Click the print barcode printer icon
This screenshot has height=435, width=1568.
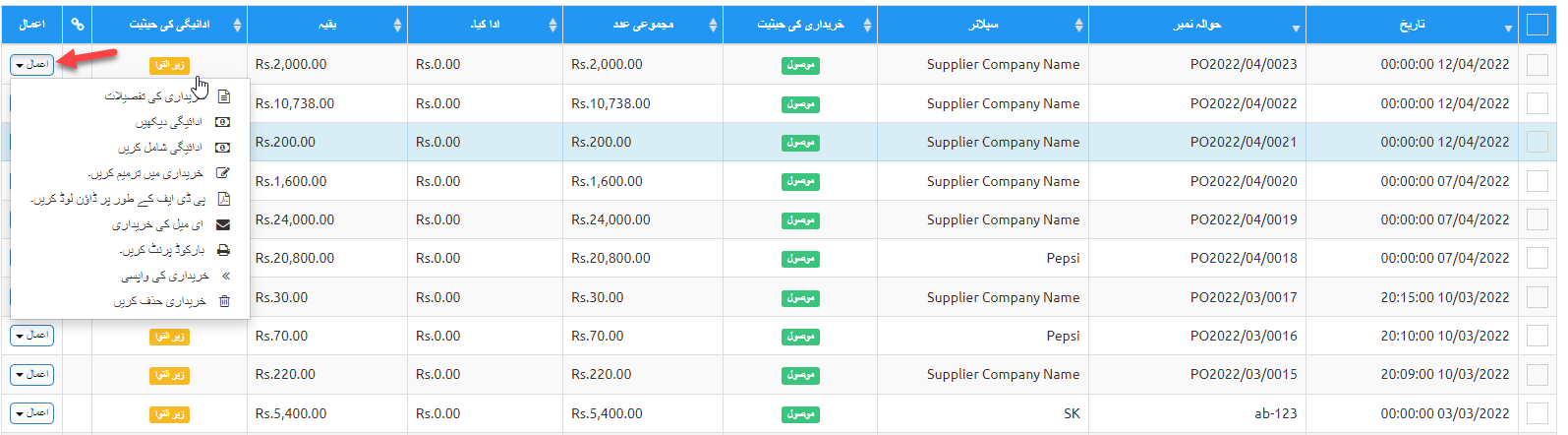coord(223,250)
